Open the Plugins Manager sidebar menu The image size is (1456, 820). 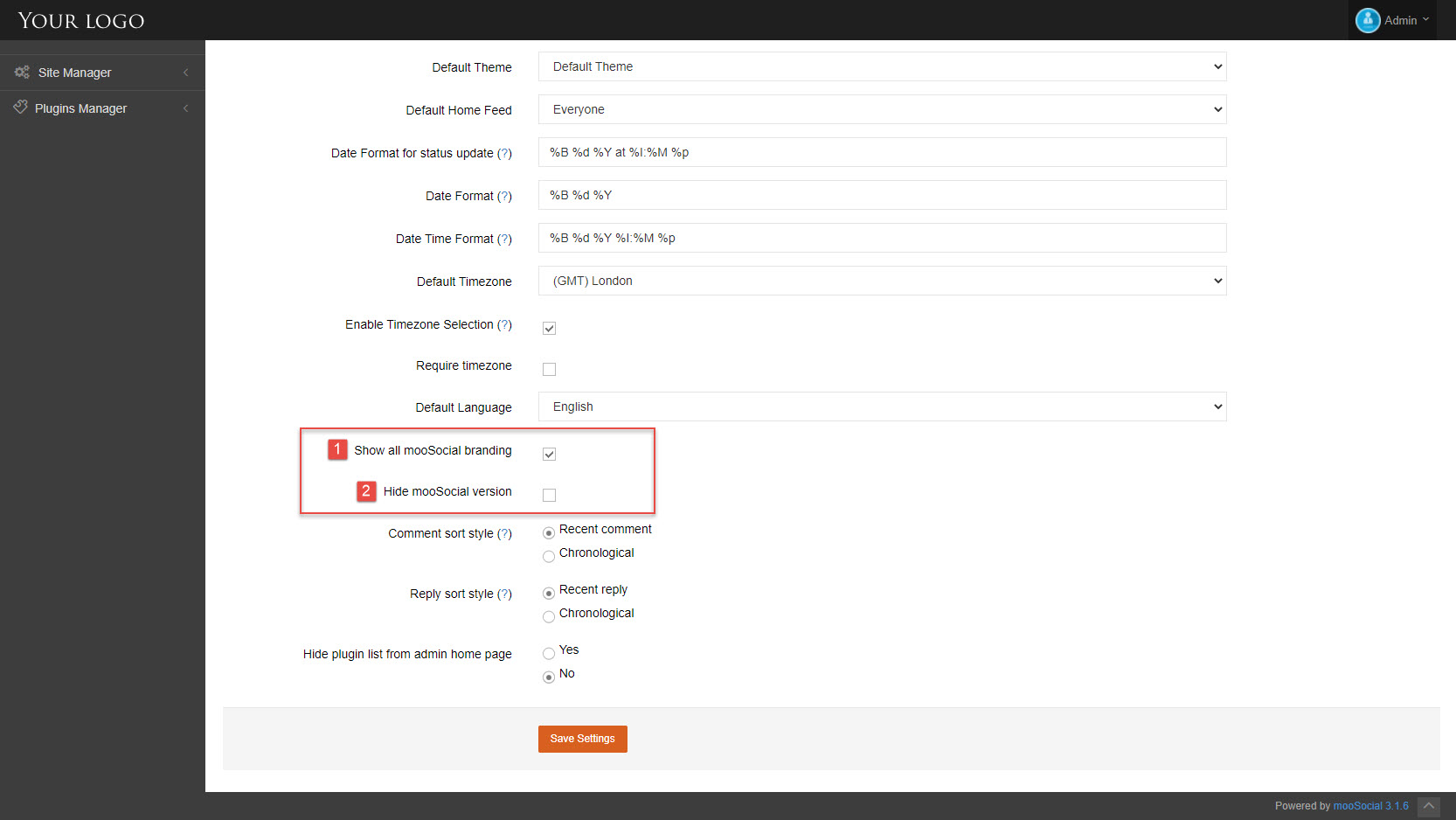[102, 108]
